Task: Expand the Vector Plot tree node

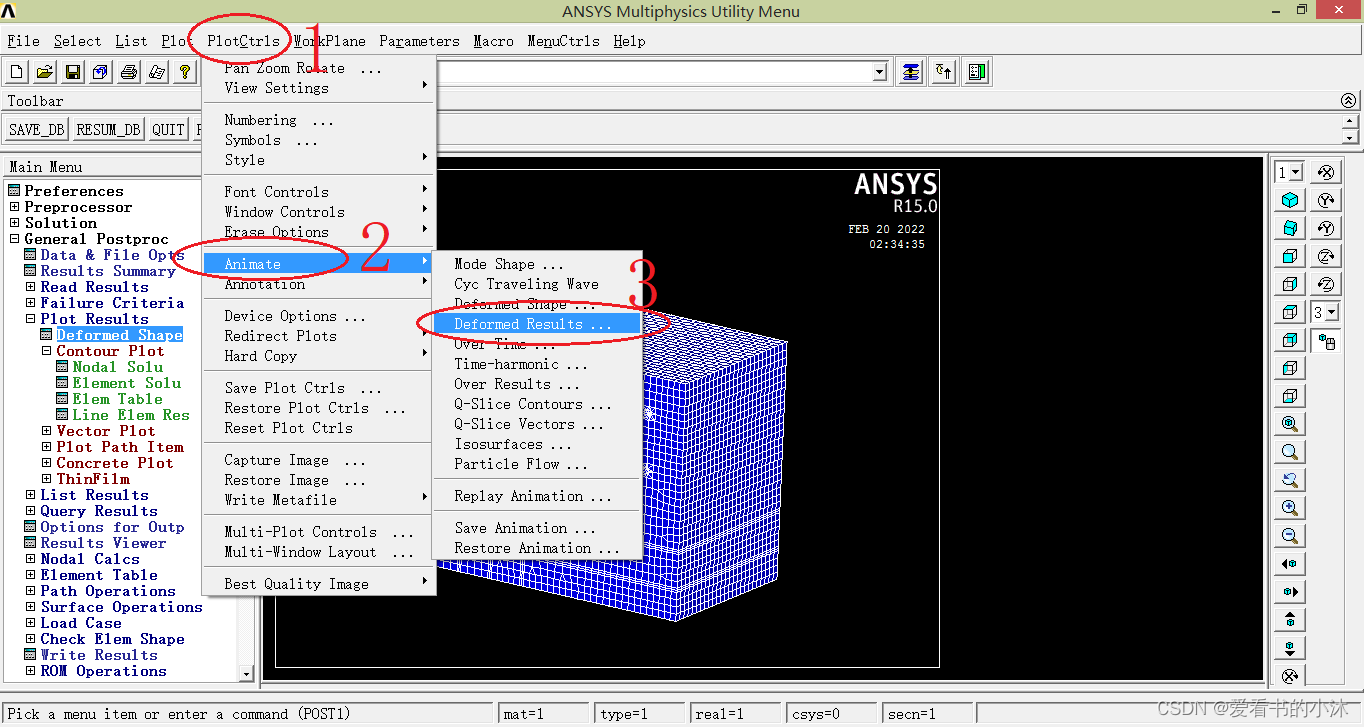Action: 47,431
